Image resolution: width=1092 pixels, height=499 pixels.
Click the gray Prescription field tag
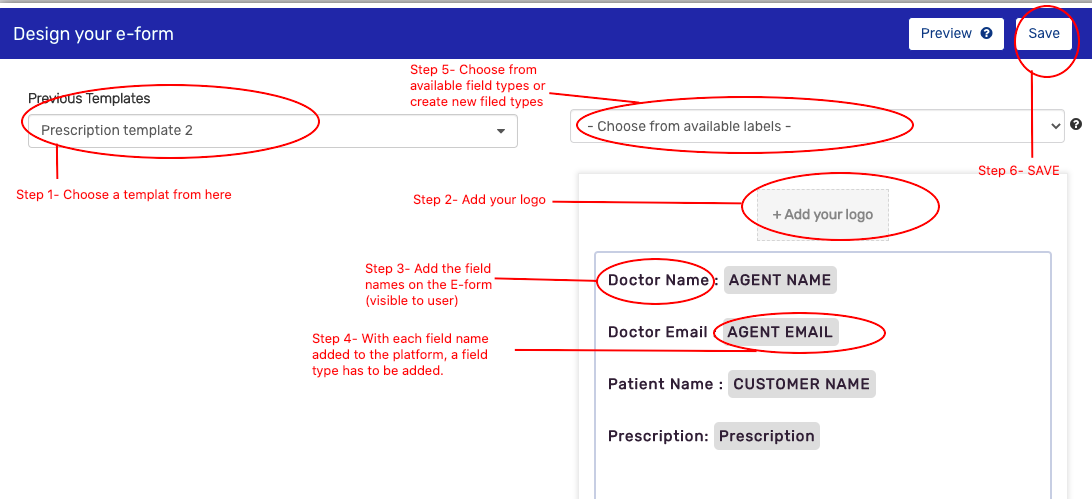pos(767,436)
